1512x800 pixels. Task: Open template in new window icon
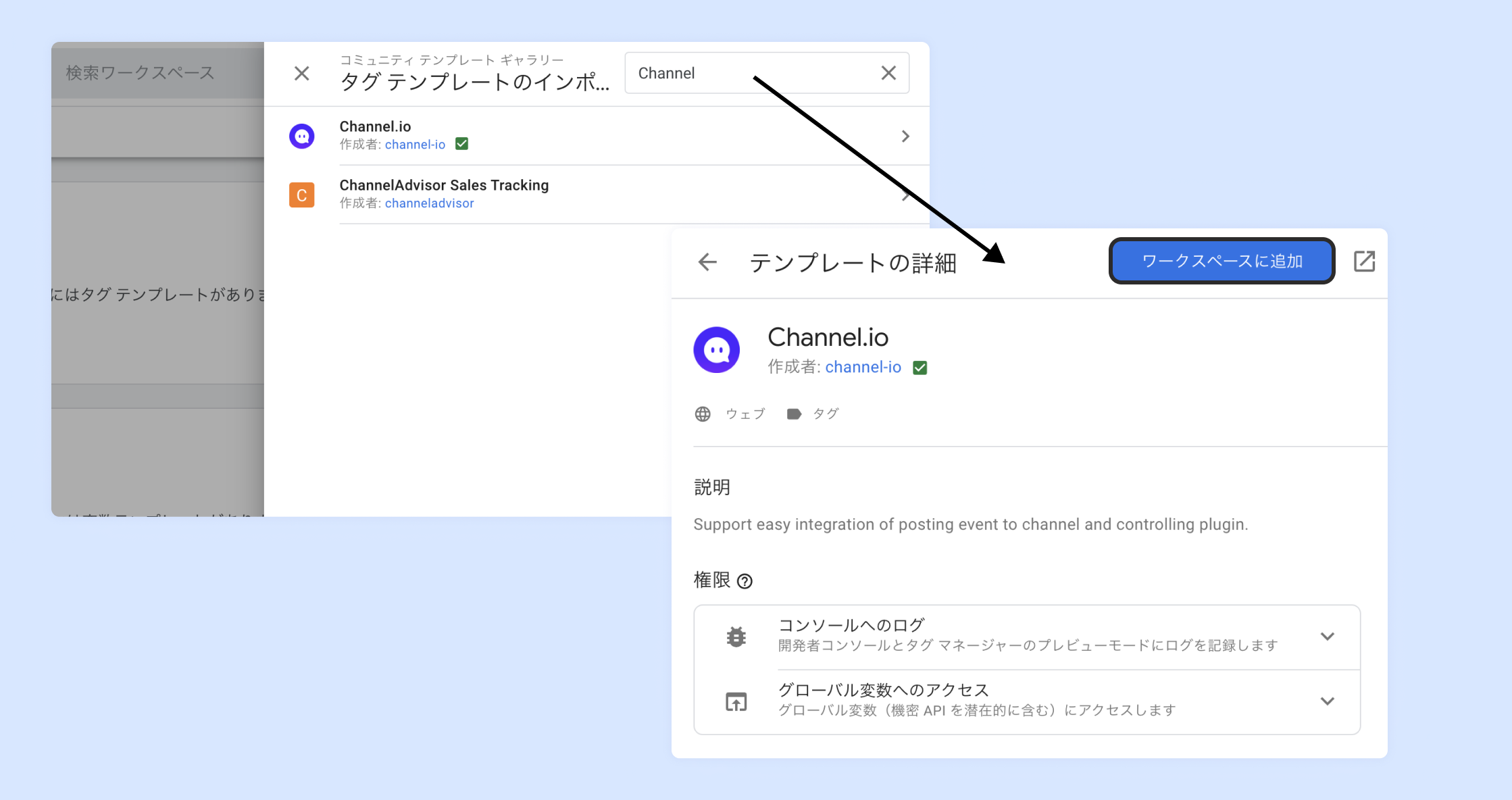coord(1364,261)
